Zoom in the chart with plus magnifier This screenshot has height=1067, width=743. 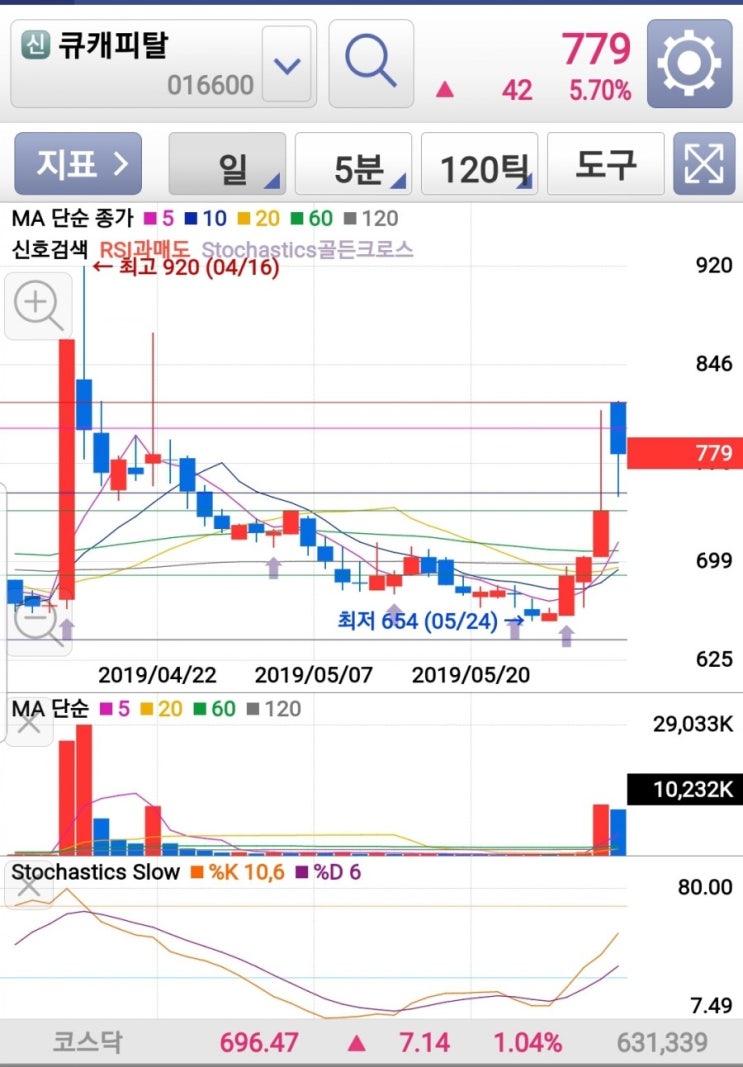click(39, 306)
